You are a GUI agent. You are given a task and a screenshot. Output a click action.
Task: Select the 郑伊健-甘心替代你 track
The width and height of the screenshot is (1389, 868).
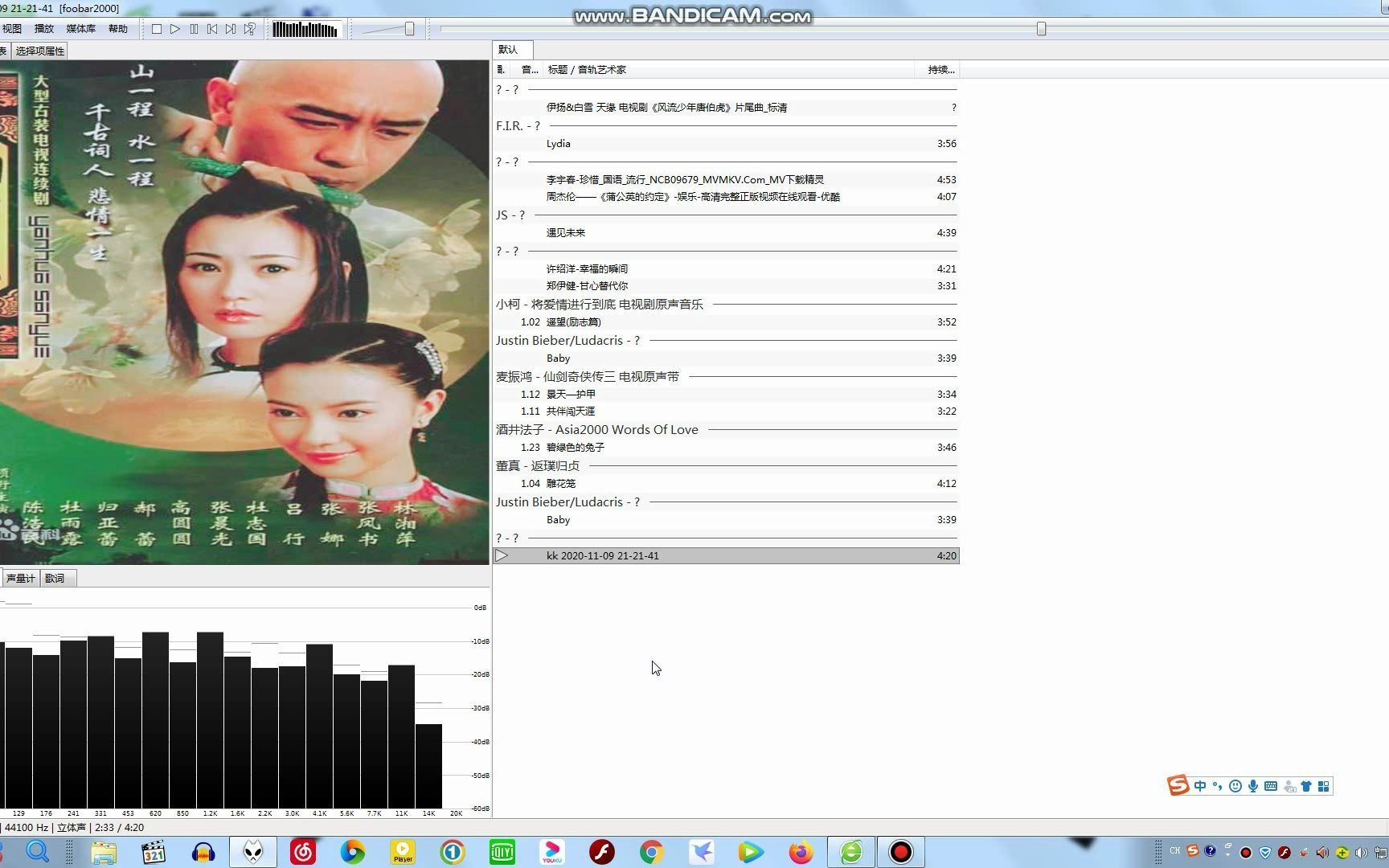coord(726,286)
